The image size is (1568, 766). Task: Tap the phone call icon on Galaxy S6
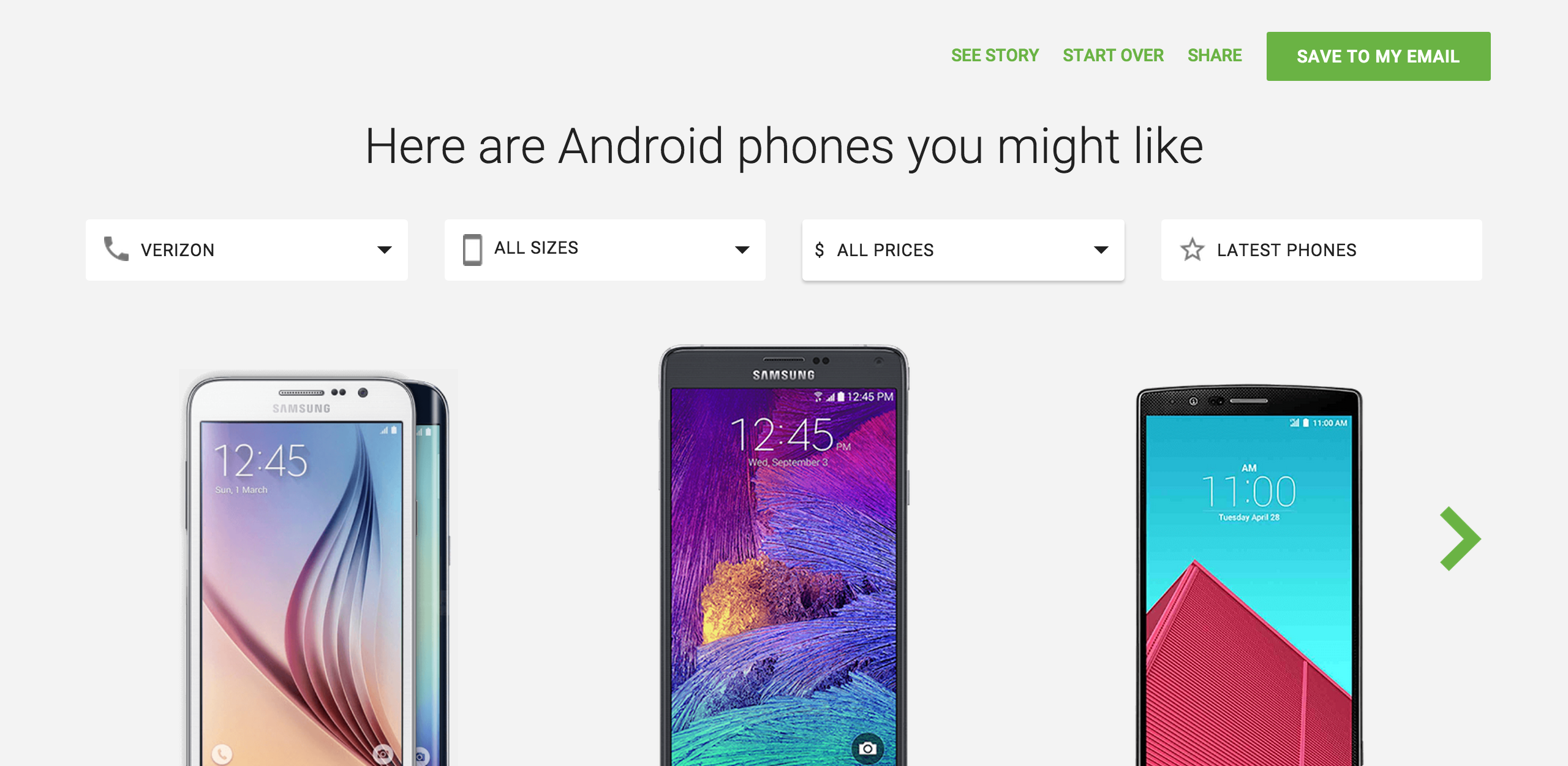222,754
